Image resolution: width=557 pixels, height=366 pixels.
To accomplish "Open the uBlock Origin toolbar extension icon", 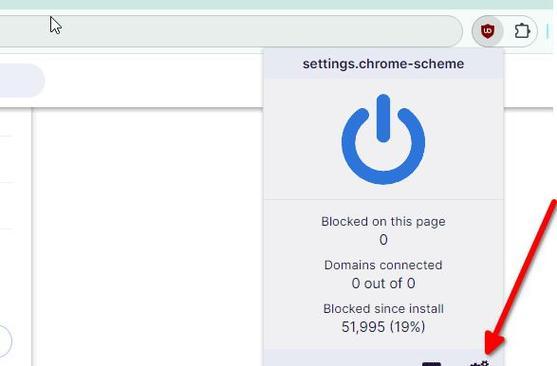I will click(x=487, y=31).
